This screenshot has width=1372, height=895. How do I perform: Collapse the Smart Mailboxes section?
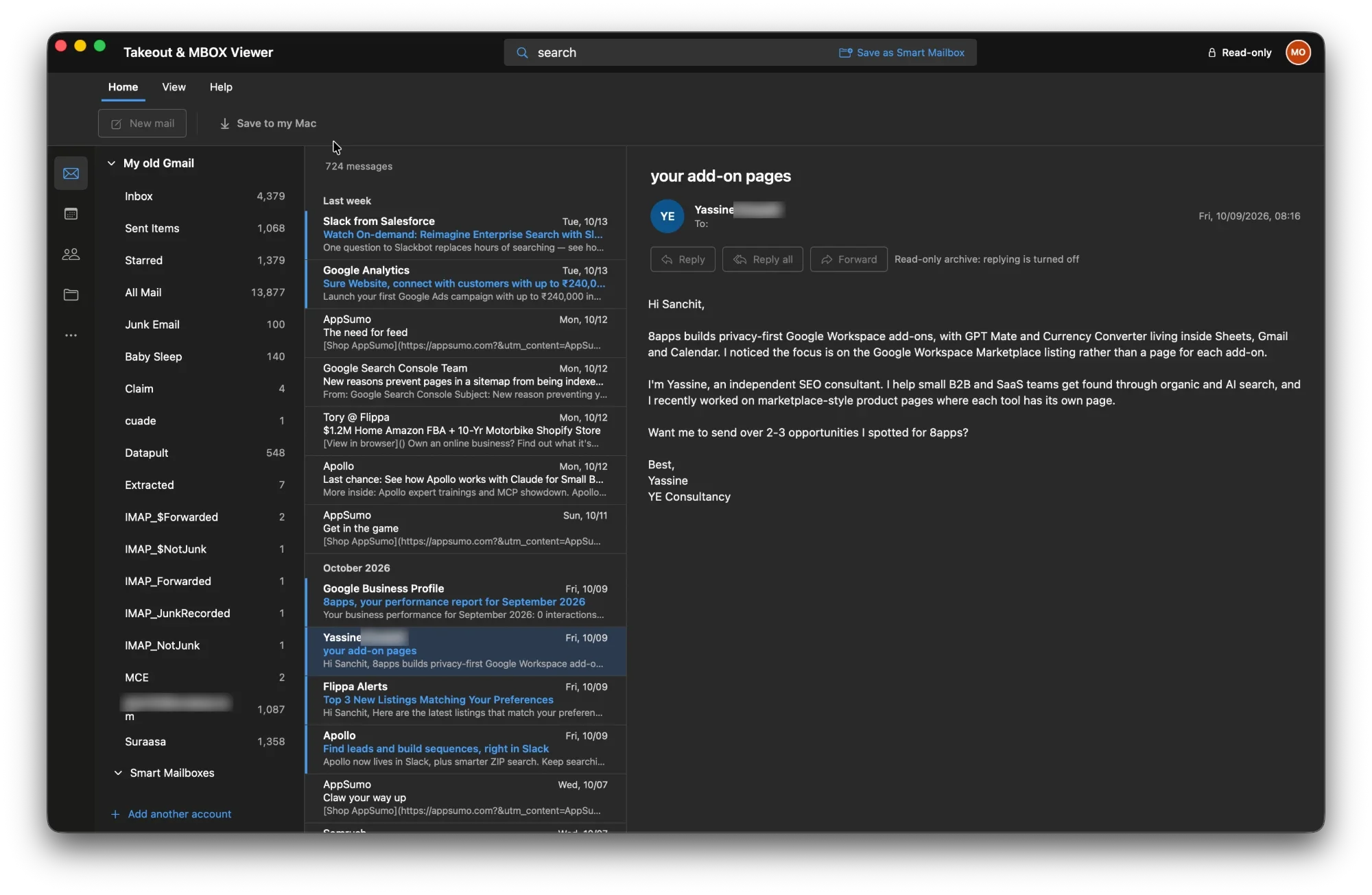coord(118,773)
